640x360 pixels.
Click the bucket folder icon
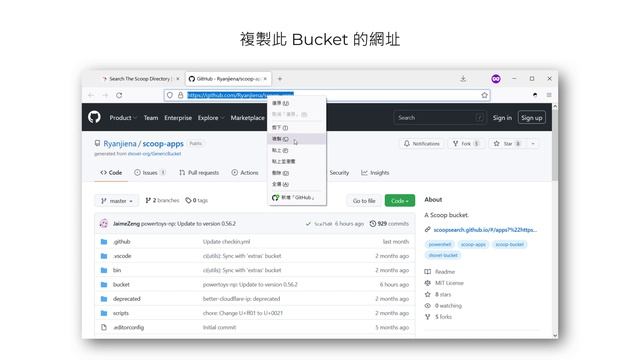pyautogui.click(x=104, y=284)
